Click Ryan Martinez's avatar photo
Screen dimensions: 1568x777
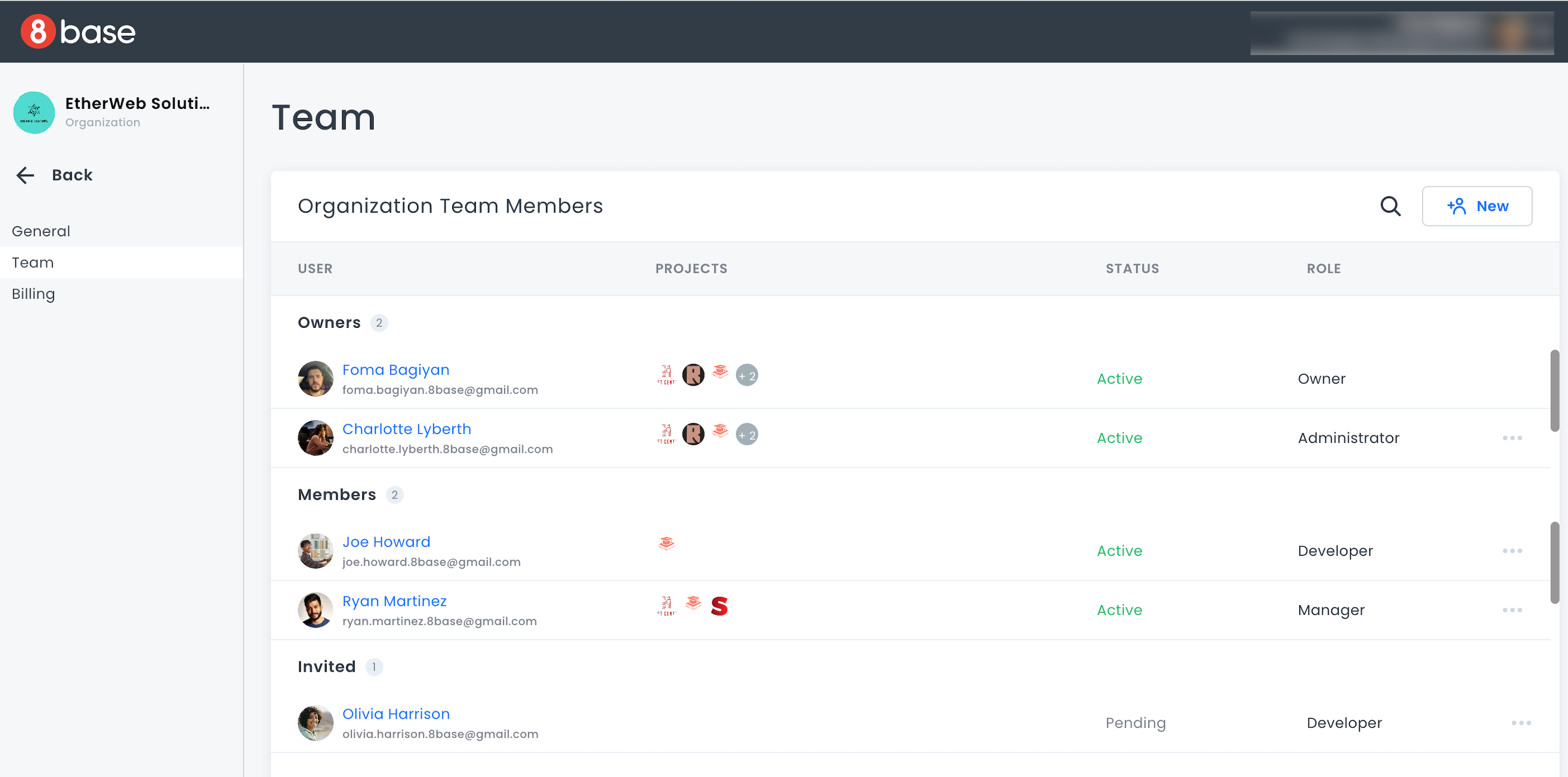click(x=315, y=610)
